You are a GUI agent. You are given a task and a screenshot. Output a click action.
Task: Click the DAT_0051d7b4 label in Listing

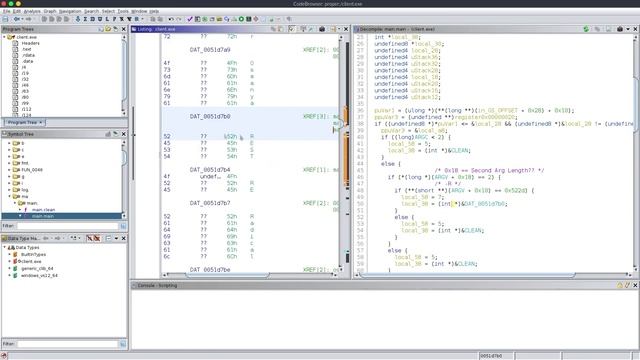pos(210,169)
